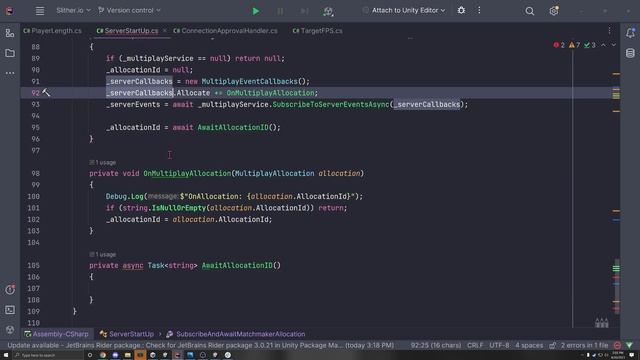Click ServerStartUp breadcrumb
640x360 pixels.
pos(127,334)
